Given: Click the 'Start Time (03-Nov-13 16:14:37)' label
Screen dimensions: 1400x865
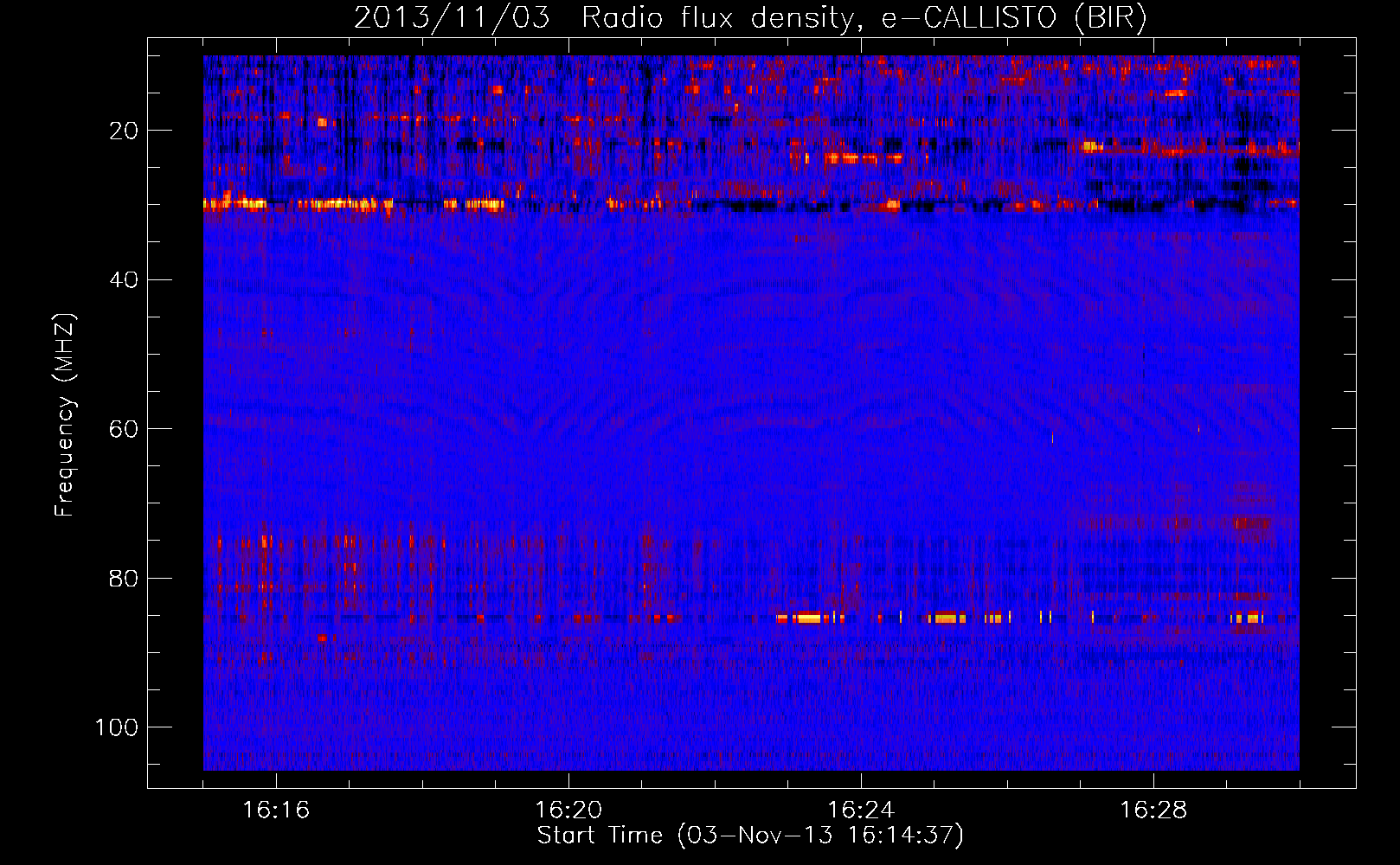Looking at the screenshot, I should tap(750, 836).
